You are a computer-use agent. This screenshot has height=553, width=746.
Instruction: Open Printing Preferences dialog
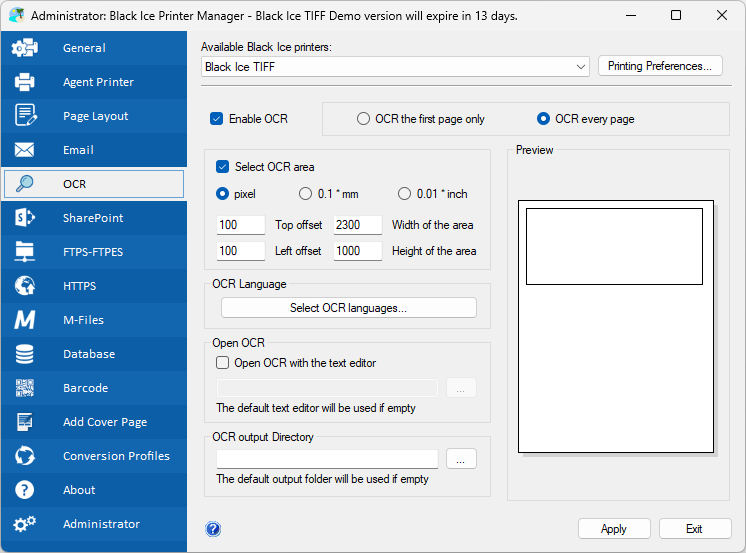pyautogui.click(x=659, y=66)
